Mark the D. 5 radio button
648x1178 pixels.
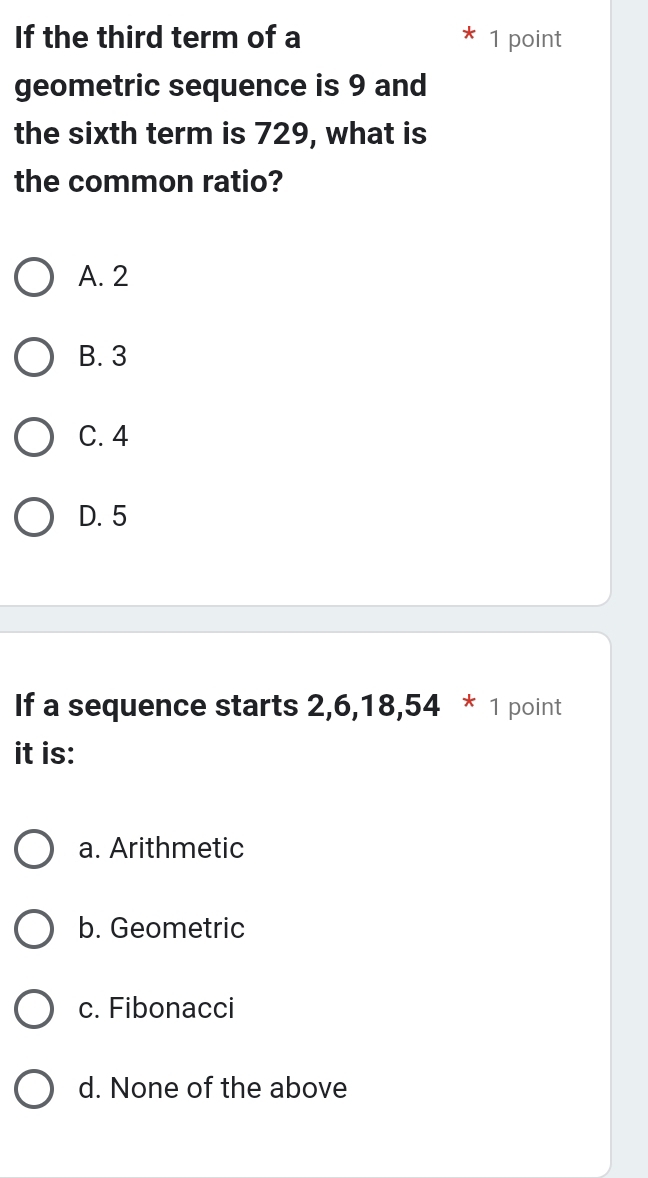35,518
